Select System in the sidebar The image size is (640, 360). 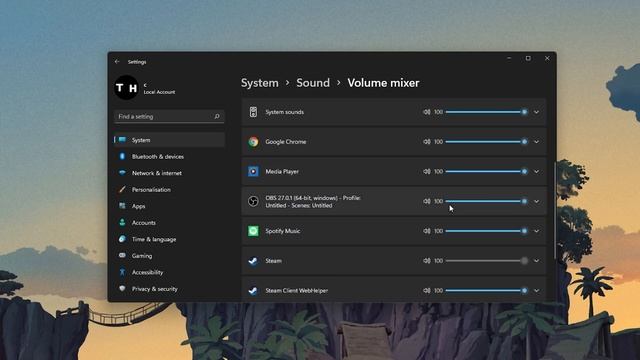click(169, 140)
